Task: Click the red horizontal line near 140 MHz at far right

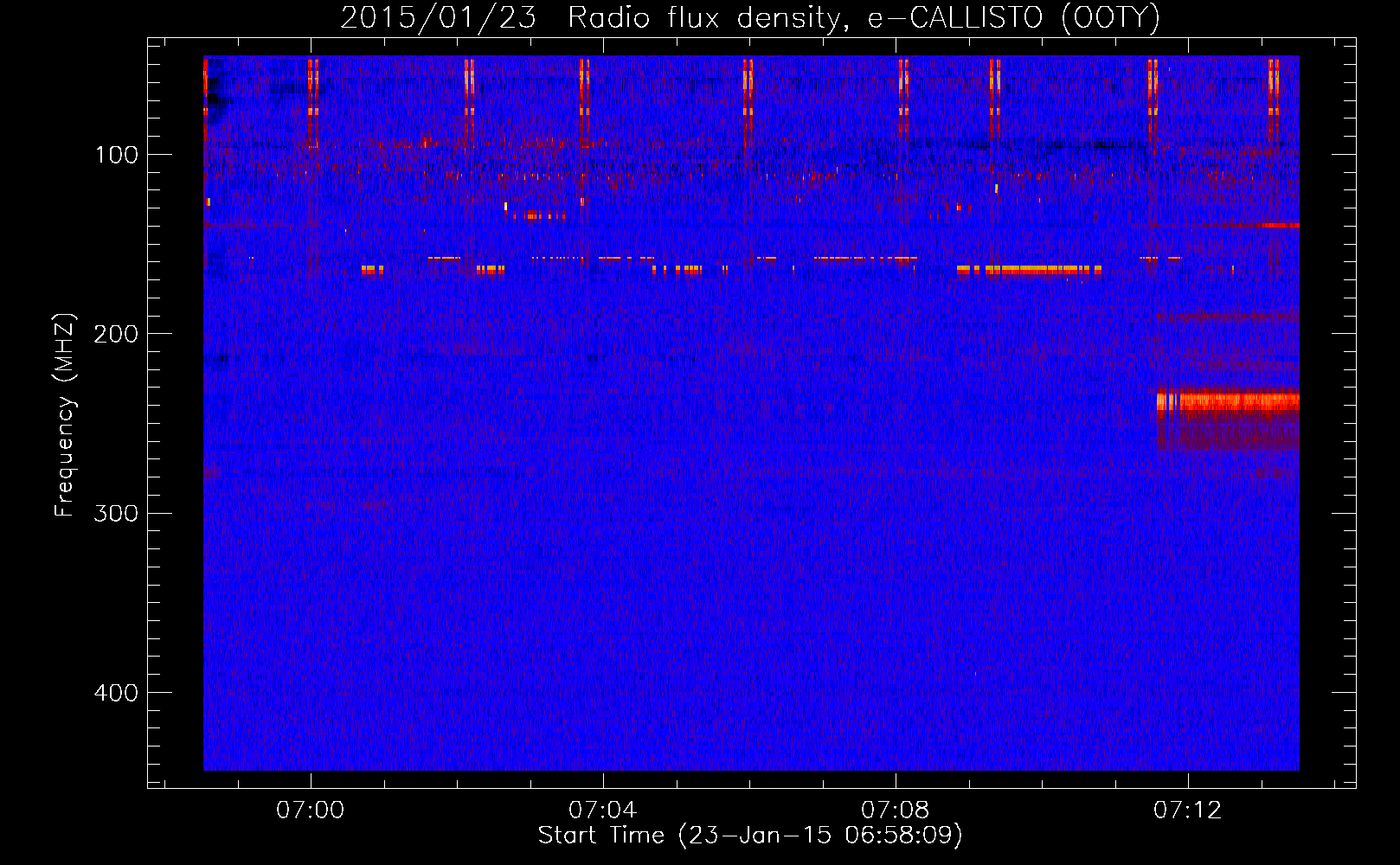Action: [x=1280, y=225]
